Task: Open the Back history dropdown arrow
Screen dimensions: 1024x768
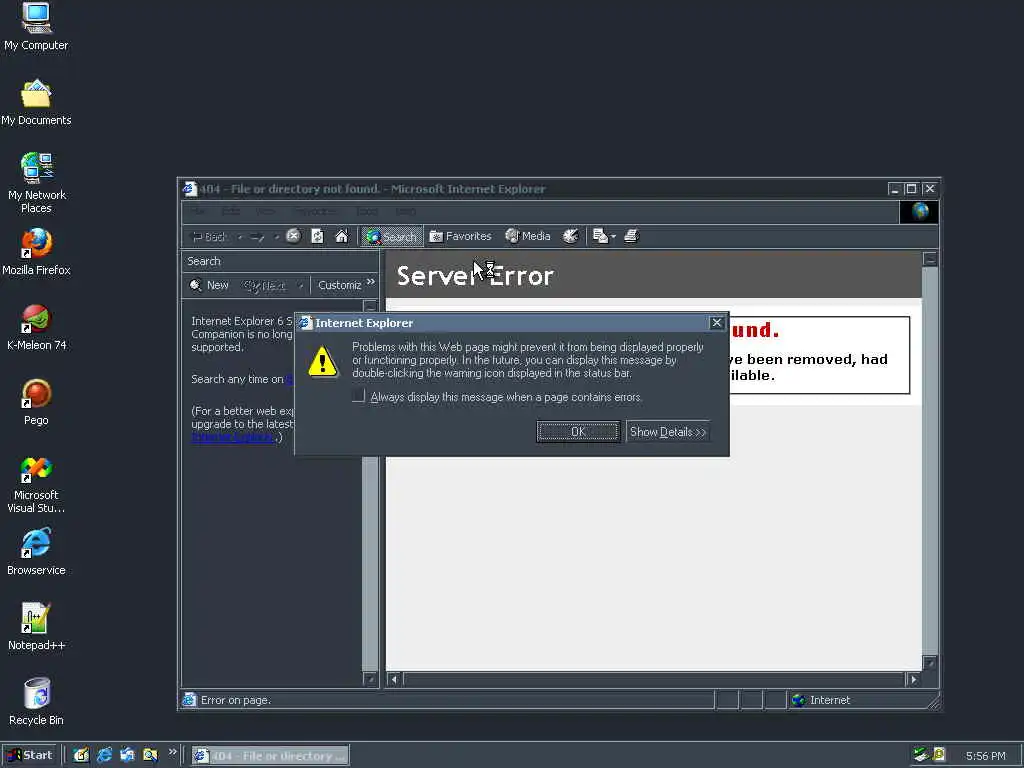Action: tap(240, 236)
